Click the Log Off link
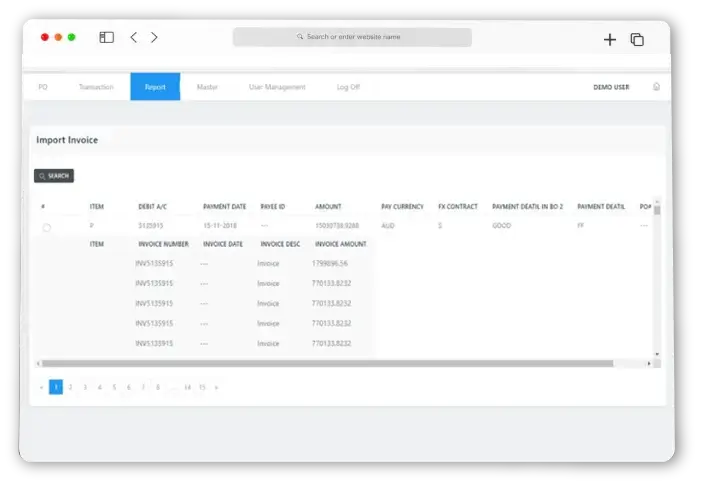Screen dimensions: 701x485 348,87
